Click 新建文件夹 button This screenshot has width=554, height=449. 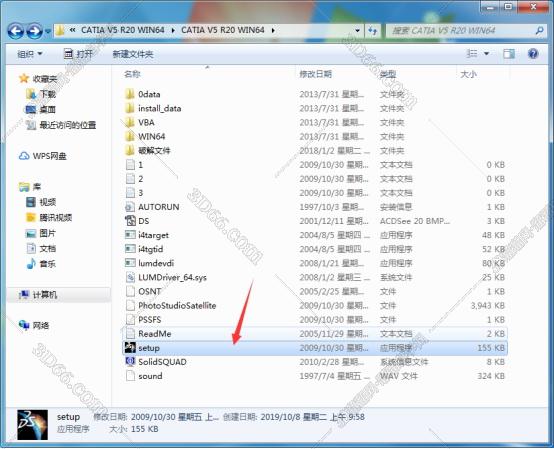coord(133,54)
